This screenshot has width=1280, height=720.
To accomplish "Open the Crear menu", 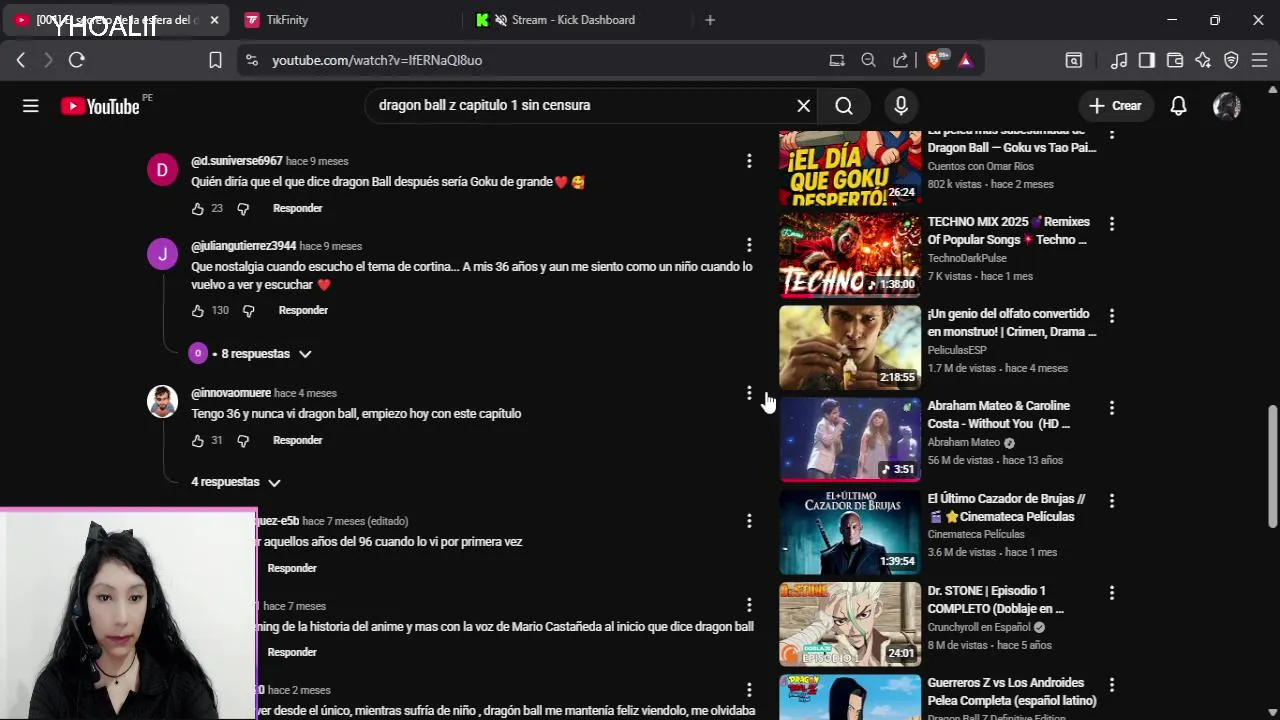I will point(1115,105).
